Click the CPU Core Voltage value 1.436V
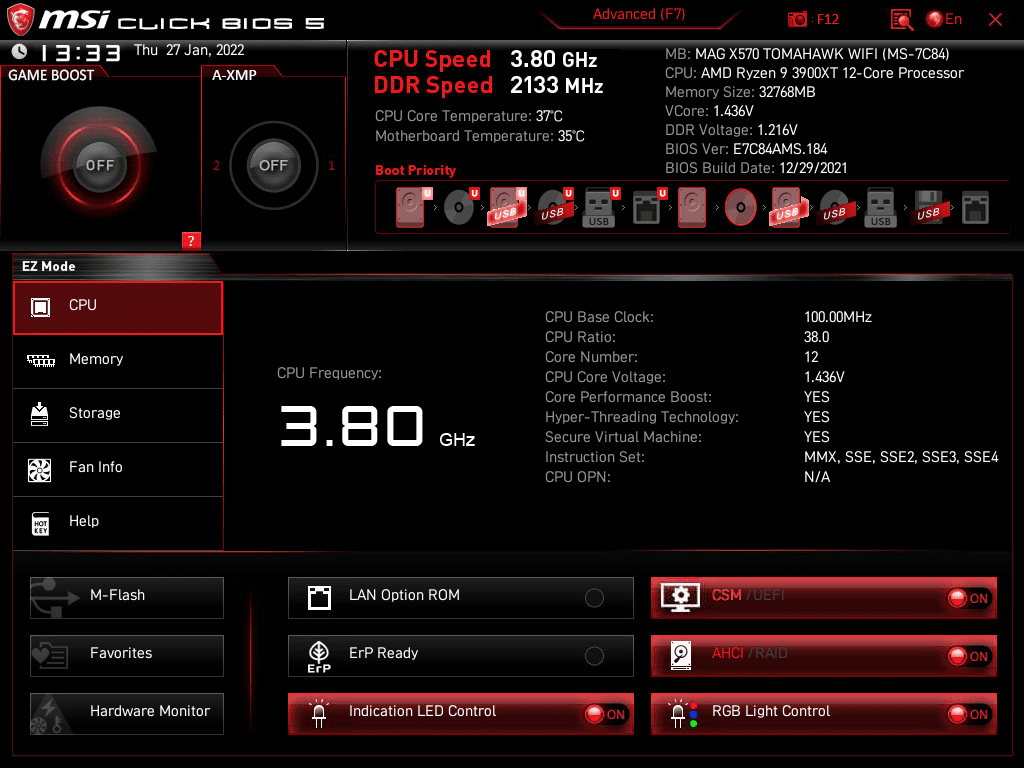Viewport: 1024px width, 768px height. pyautogui.click(x=824, y=377)
